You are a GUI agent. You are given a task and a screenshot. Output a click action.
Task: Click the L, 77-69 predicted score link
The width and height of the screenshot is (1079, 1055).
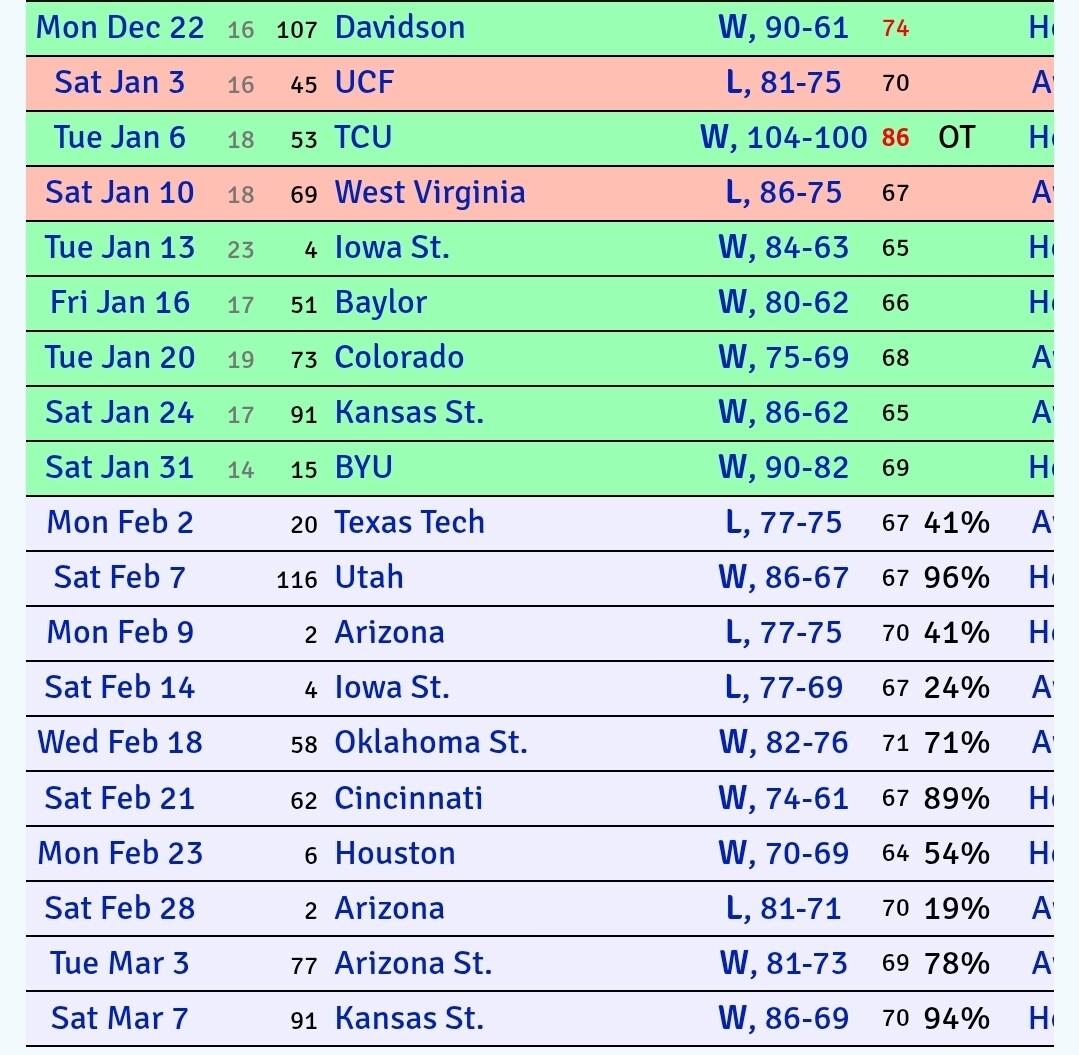[783, 687]
